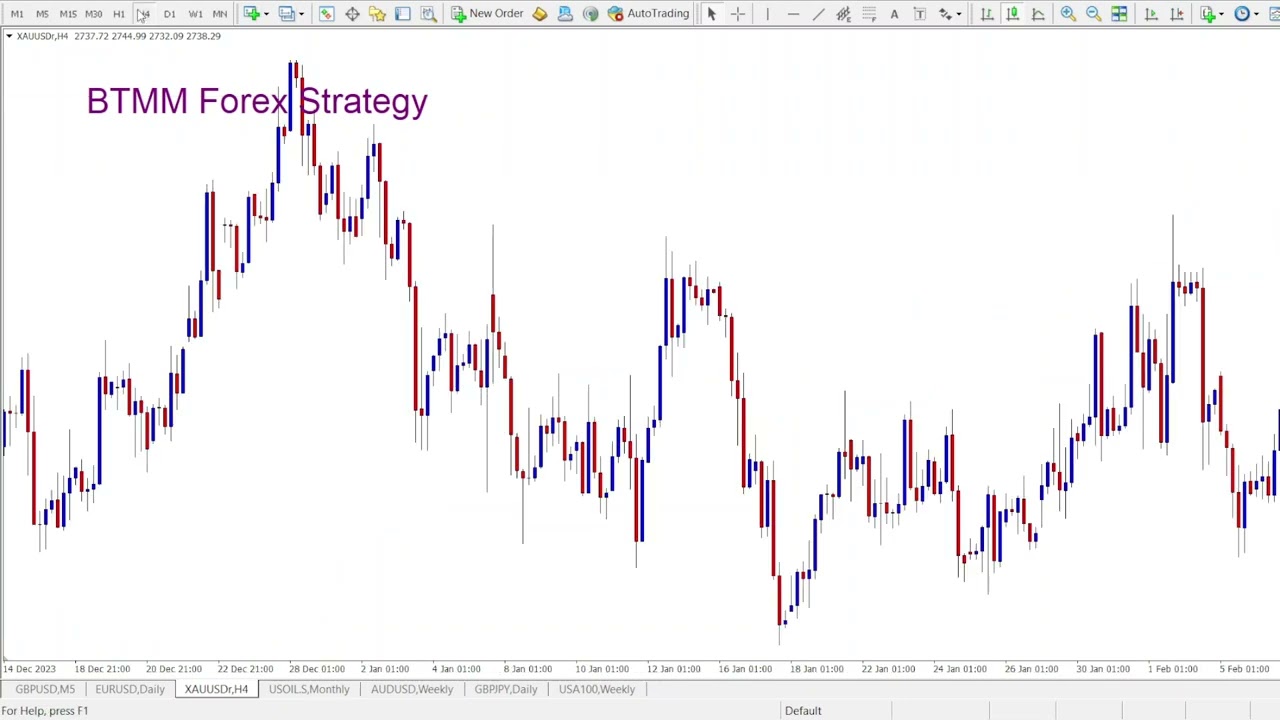This screenshot has height=720, width=1280.
Task: Open the Indicators dropdown arrow
Action: tap(1222, 14)
